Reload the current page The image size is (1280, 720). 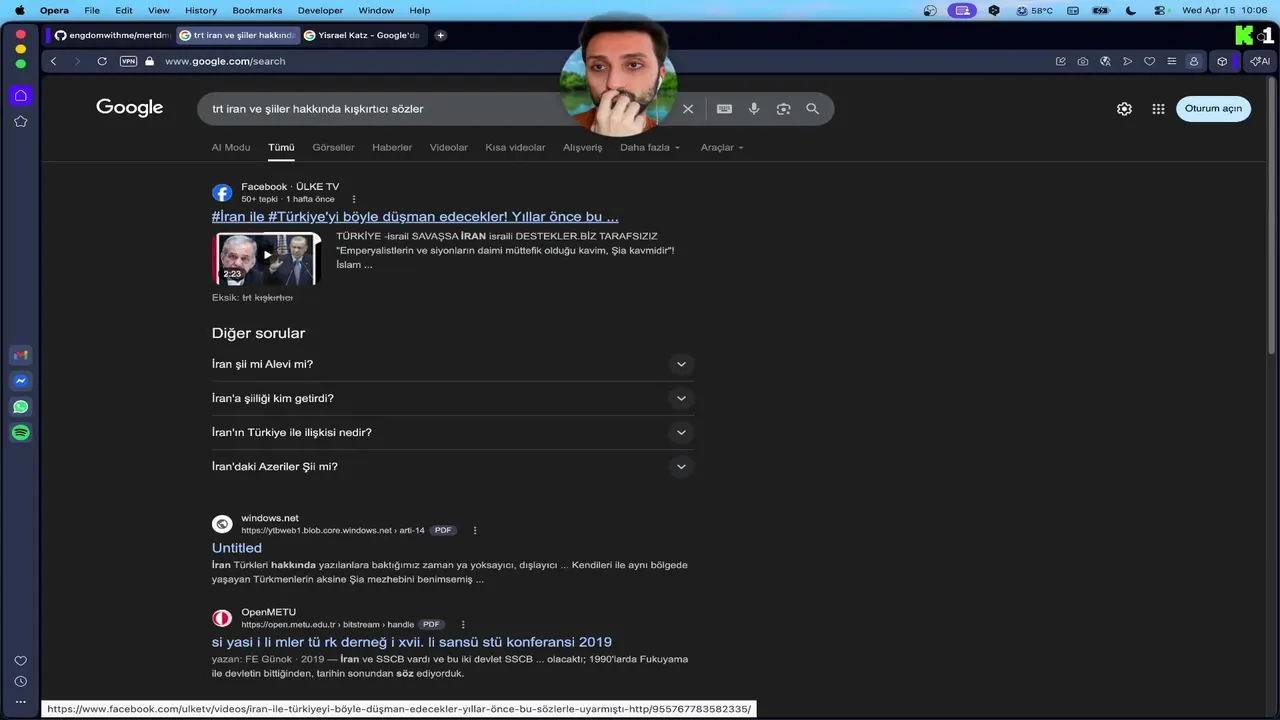coord(102,61)
